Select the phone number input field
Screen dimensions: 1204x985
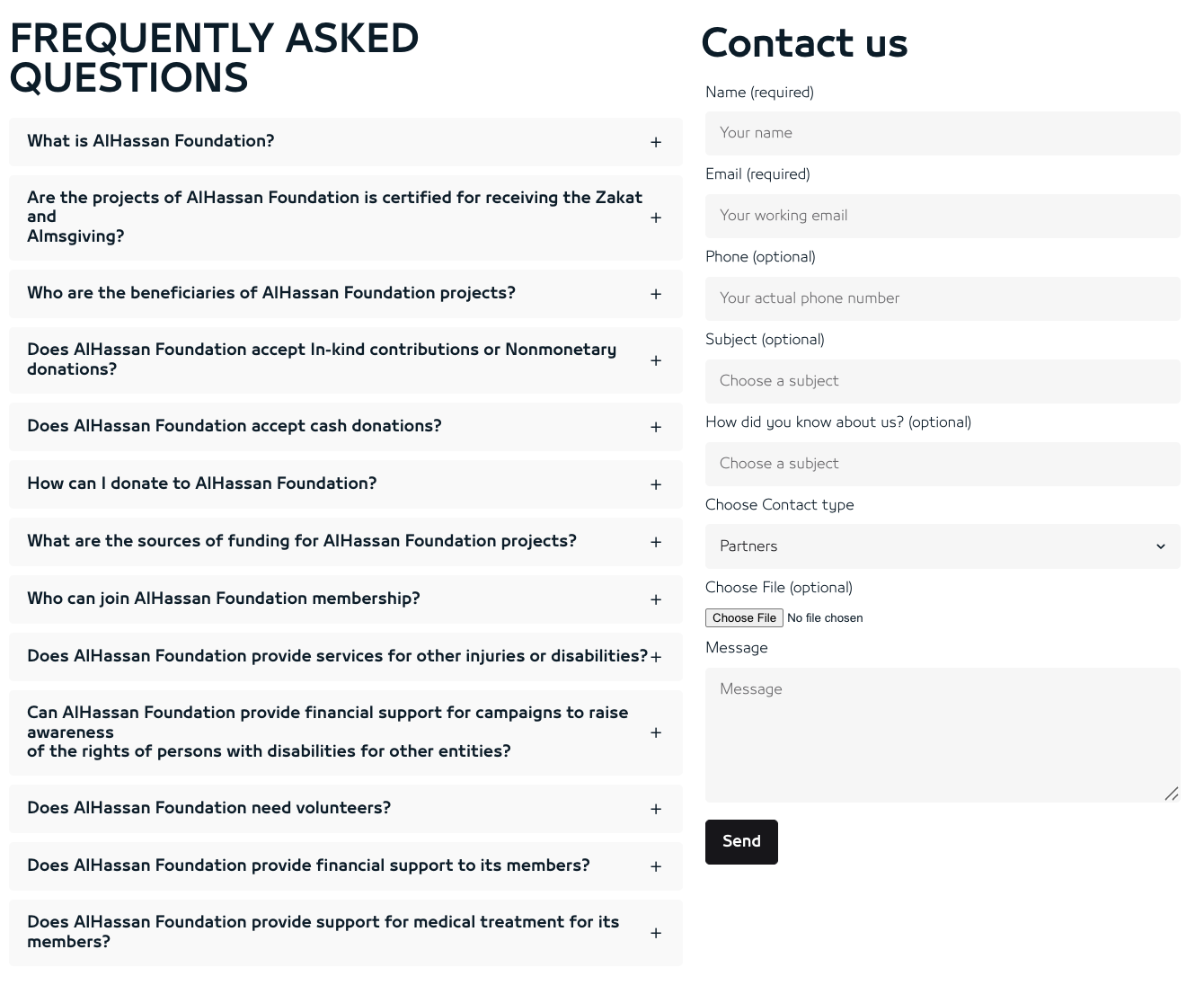[943, 298]
